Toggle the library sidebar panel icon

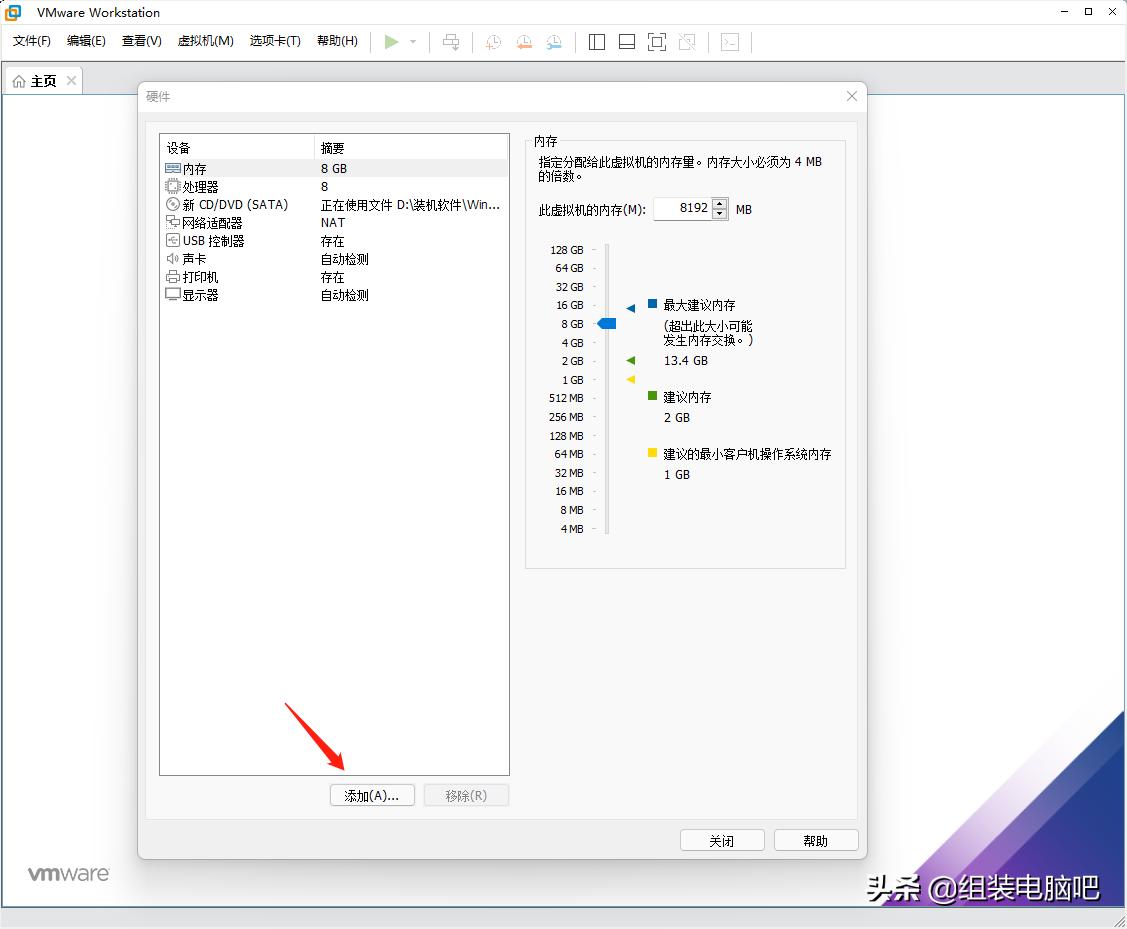tap(595, 42)
